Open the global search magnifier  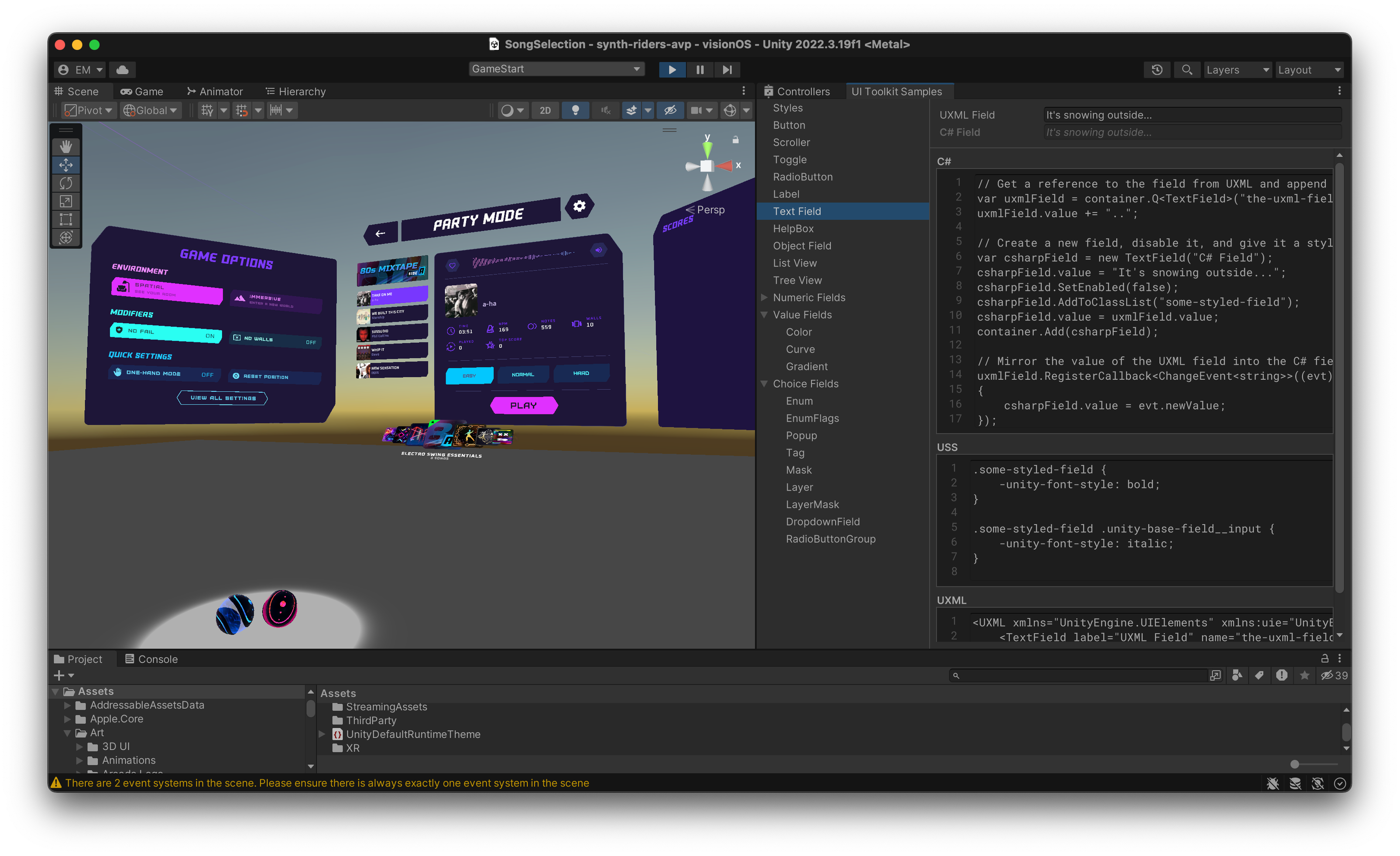(1186, 69)
